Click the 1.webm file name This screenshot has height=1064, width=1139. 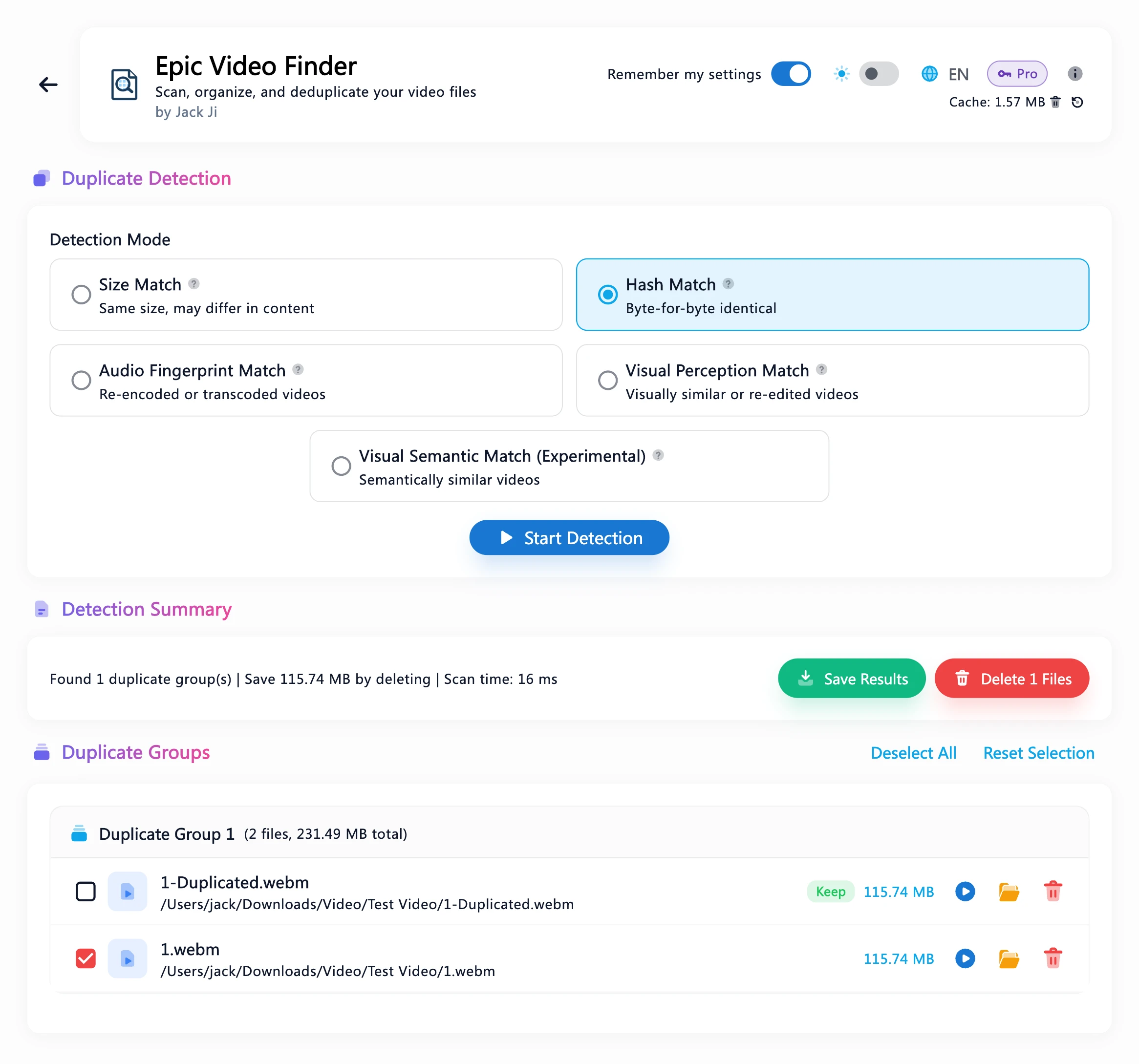click(x=190, y=950)
